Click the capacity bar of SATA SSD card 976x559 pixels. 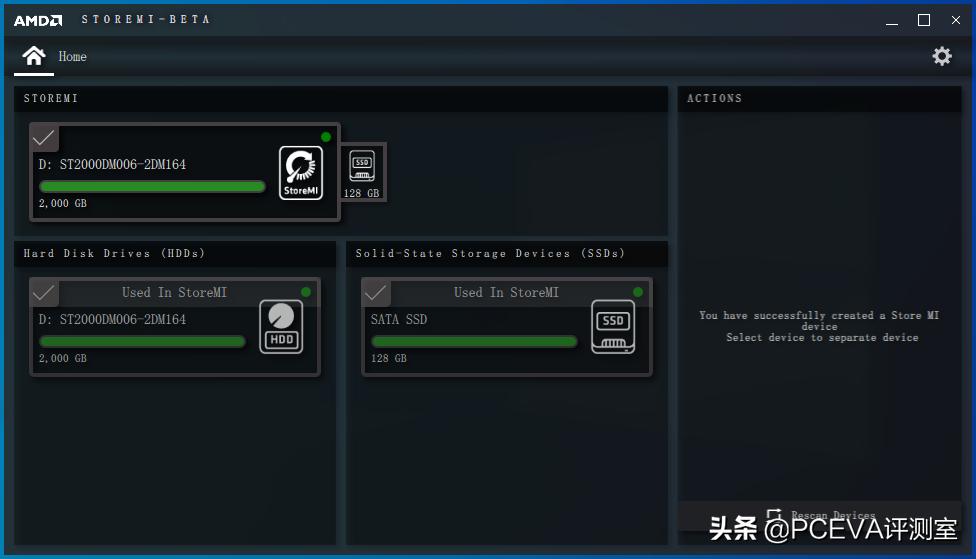click(x=474, y=341)
